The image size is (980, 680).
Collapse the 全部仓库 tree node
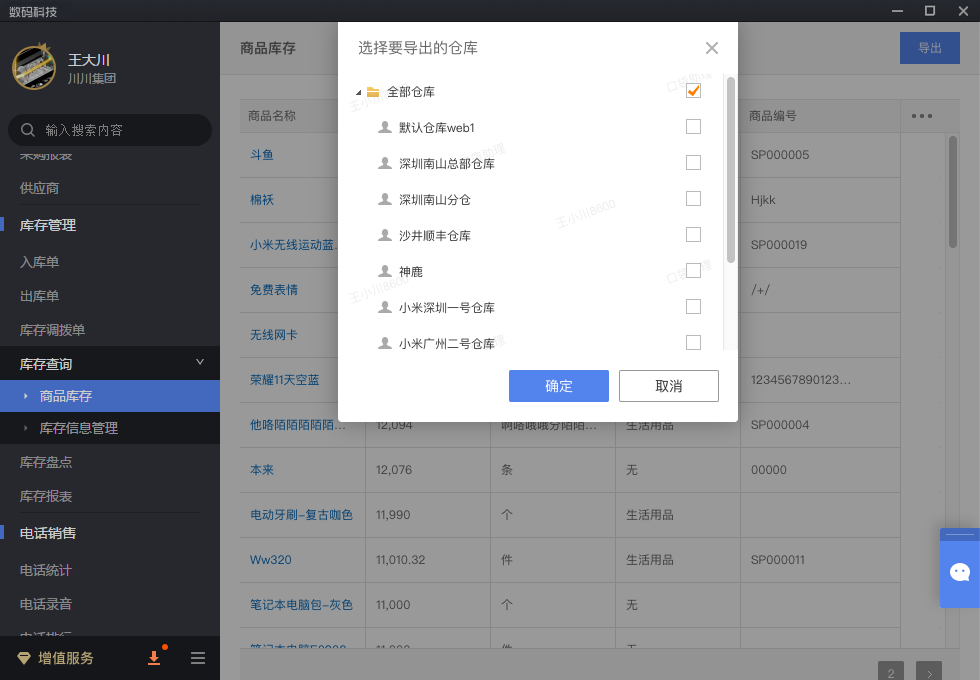click(x=358, y=92)
